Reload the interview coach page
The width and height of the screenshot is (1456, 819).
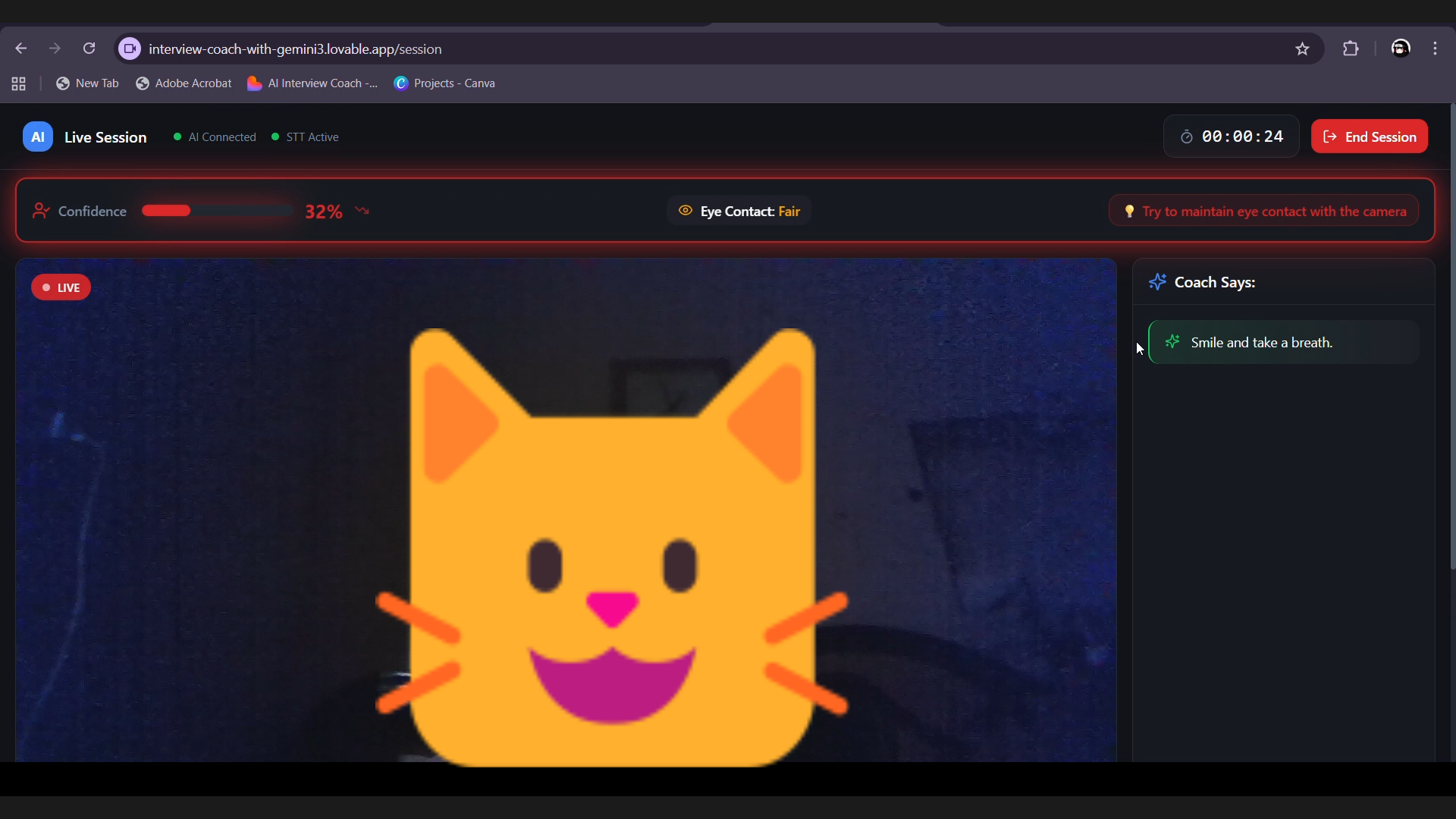[89, 49]
